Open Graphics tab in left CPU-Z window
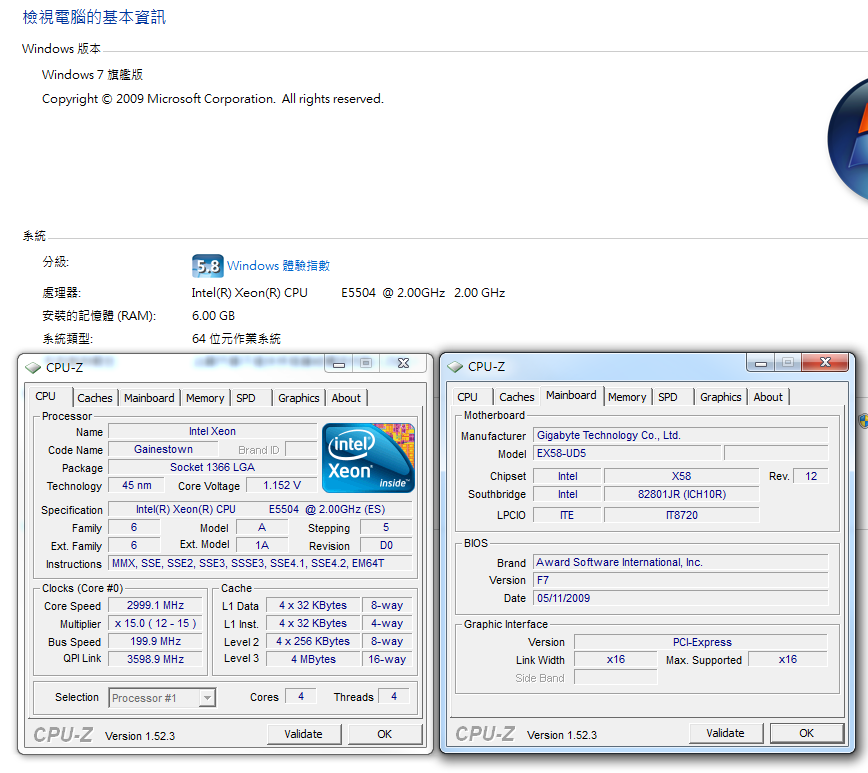 pos(299,398)
